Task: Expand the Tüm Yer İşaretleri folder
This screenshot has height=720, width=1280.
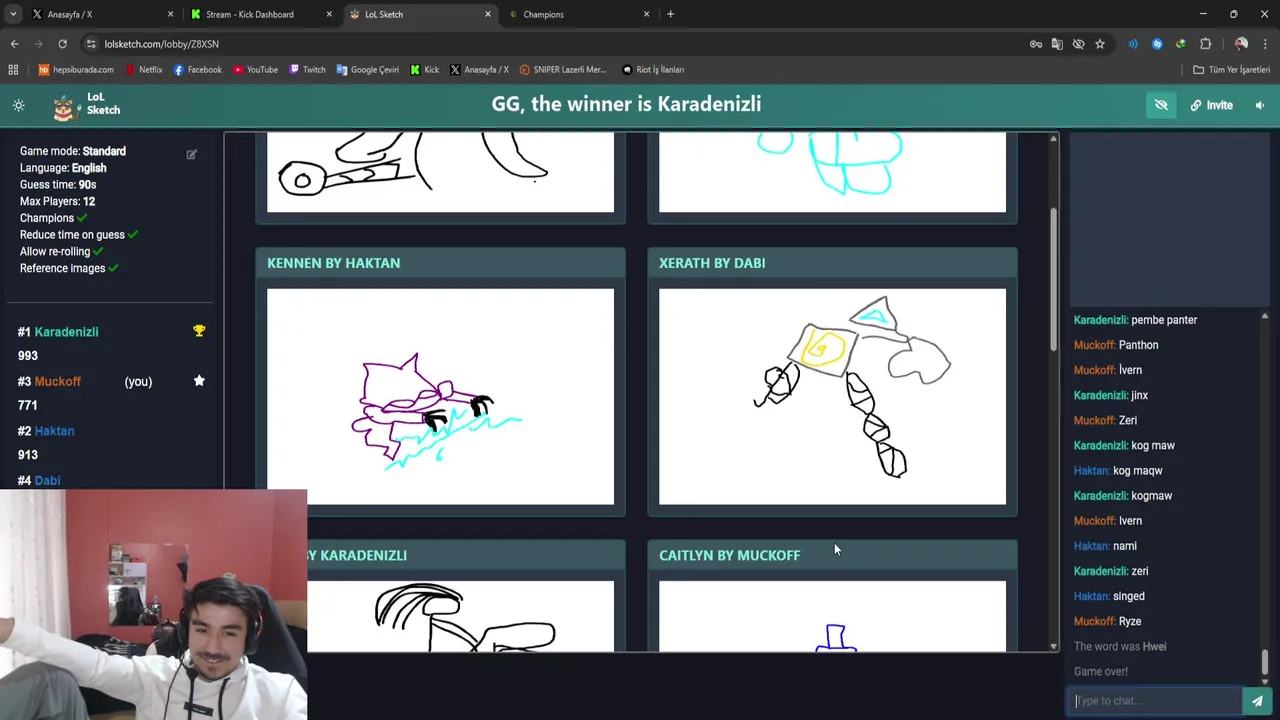Action: click(1231, 70)
